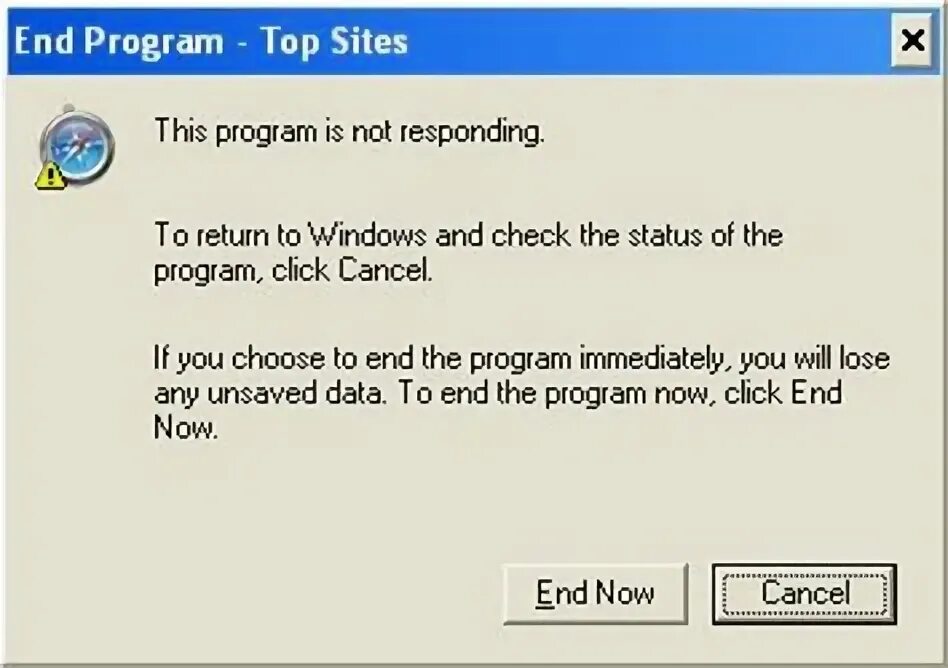Click the Safari compass icon
The height and width of the screenshot is (668, 948).
pyautogui.click(x=77, y=145)
